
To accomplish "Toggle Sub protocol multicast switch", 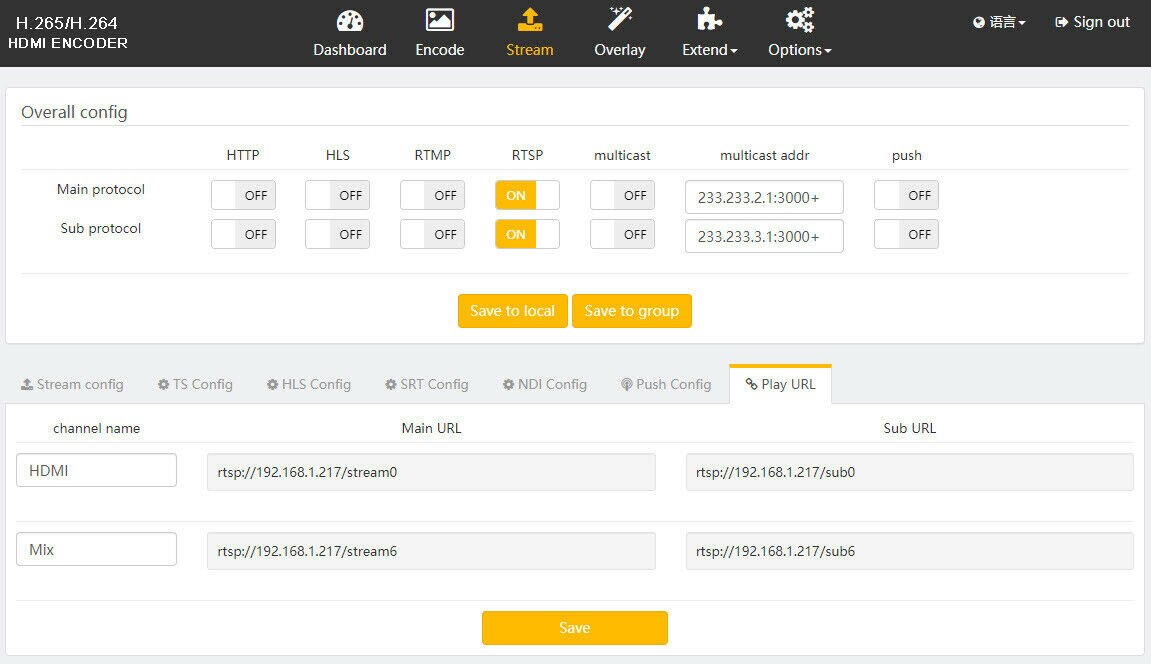I will click(x=622, y=234).
